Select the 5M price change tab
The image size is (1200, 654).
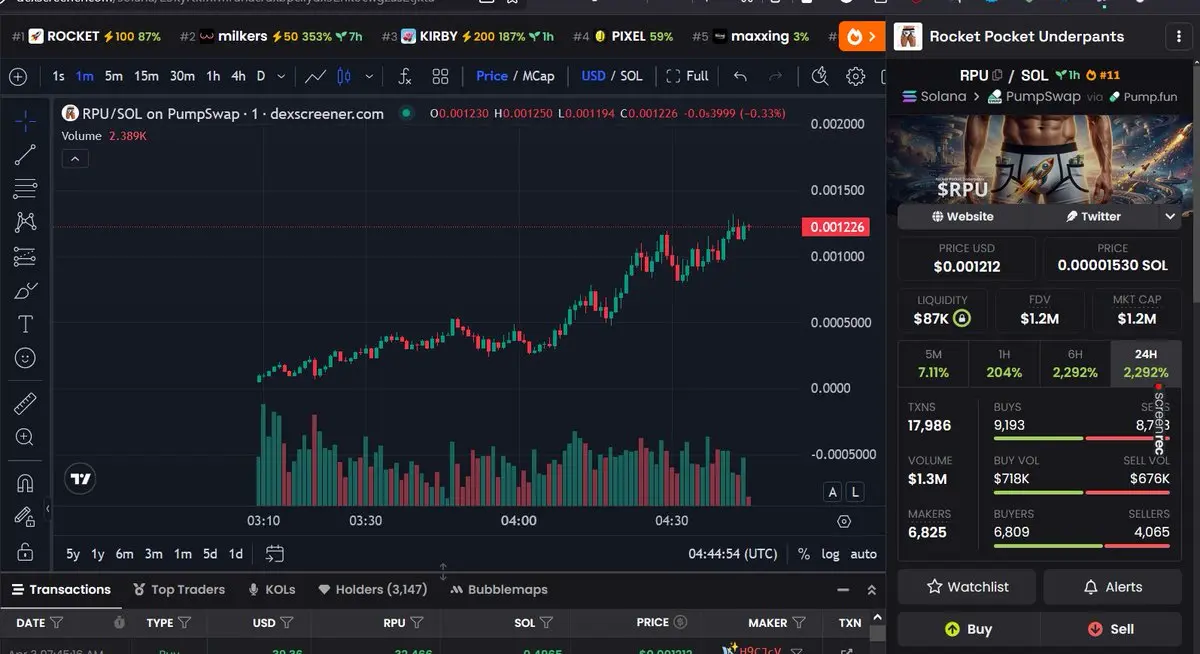tap(933, 363)
